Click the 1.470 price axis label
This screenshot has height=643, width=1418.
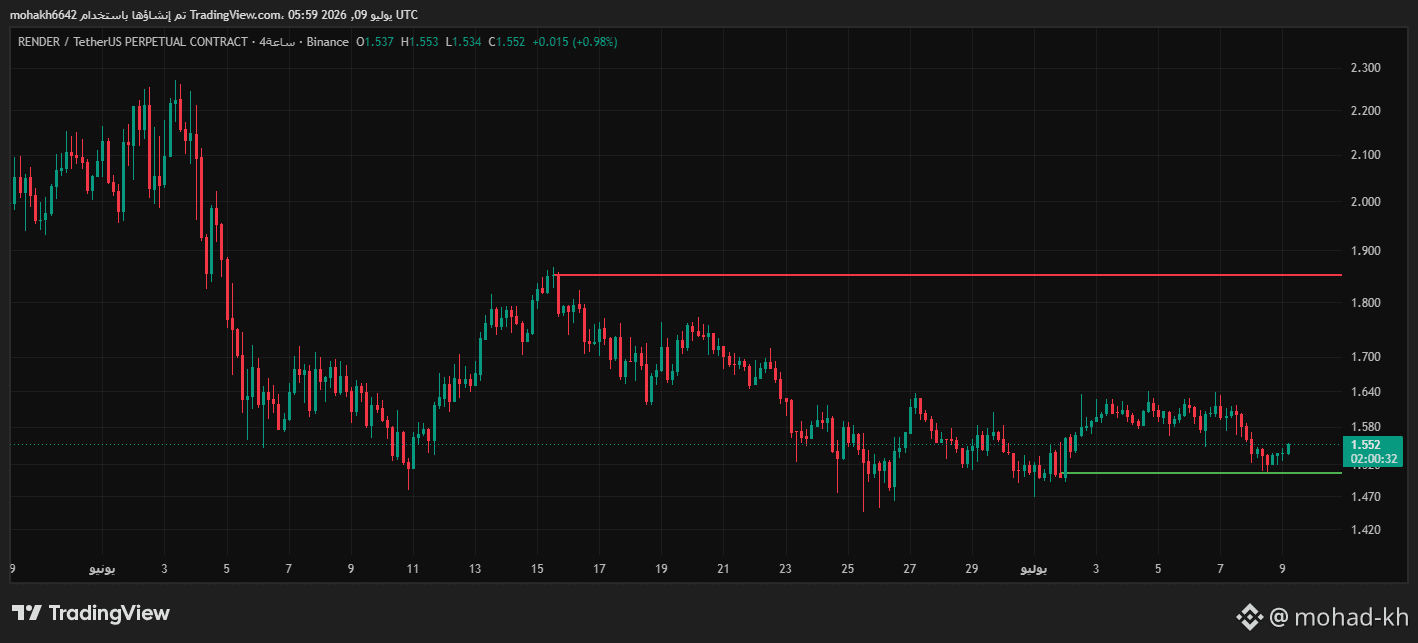(x=1365, y=497)
